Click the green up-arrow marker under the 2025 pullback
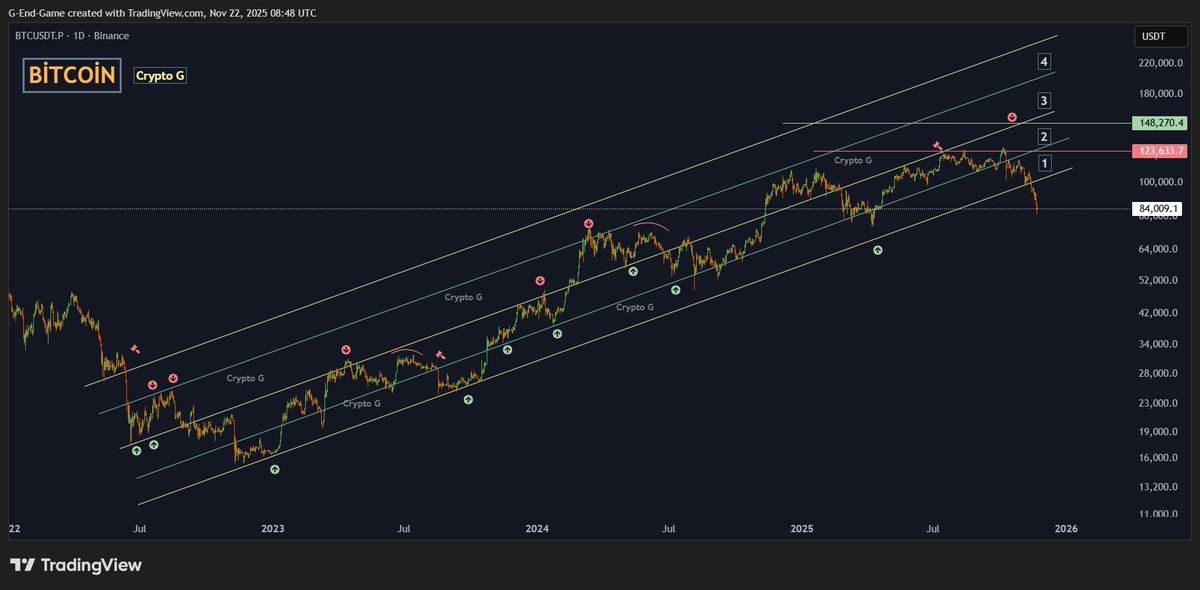Viewport: 1200px width, 590px height. [878, 250]
